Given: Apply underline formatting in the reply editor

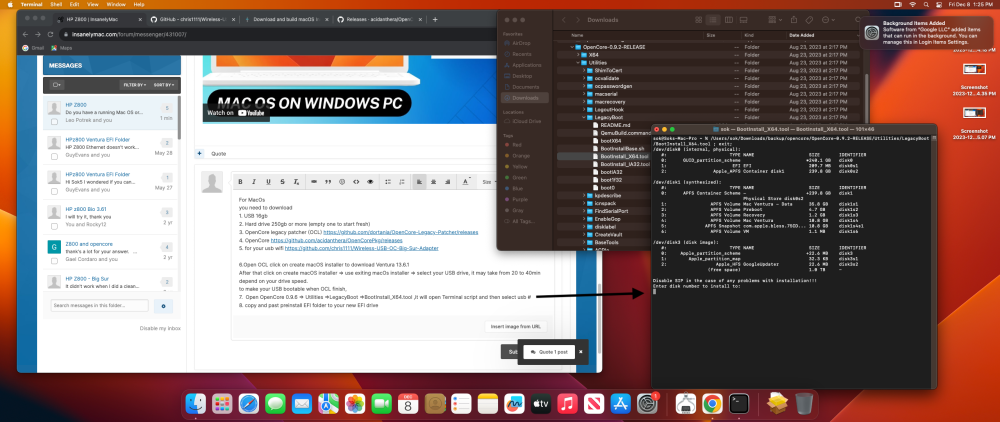Looking at the screenshot, I should coord(268,182).
